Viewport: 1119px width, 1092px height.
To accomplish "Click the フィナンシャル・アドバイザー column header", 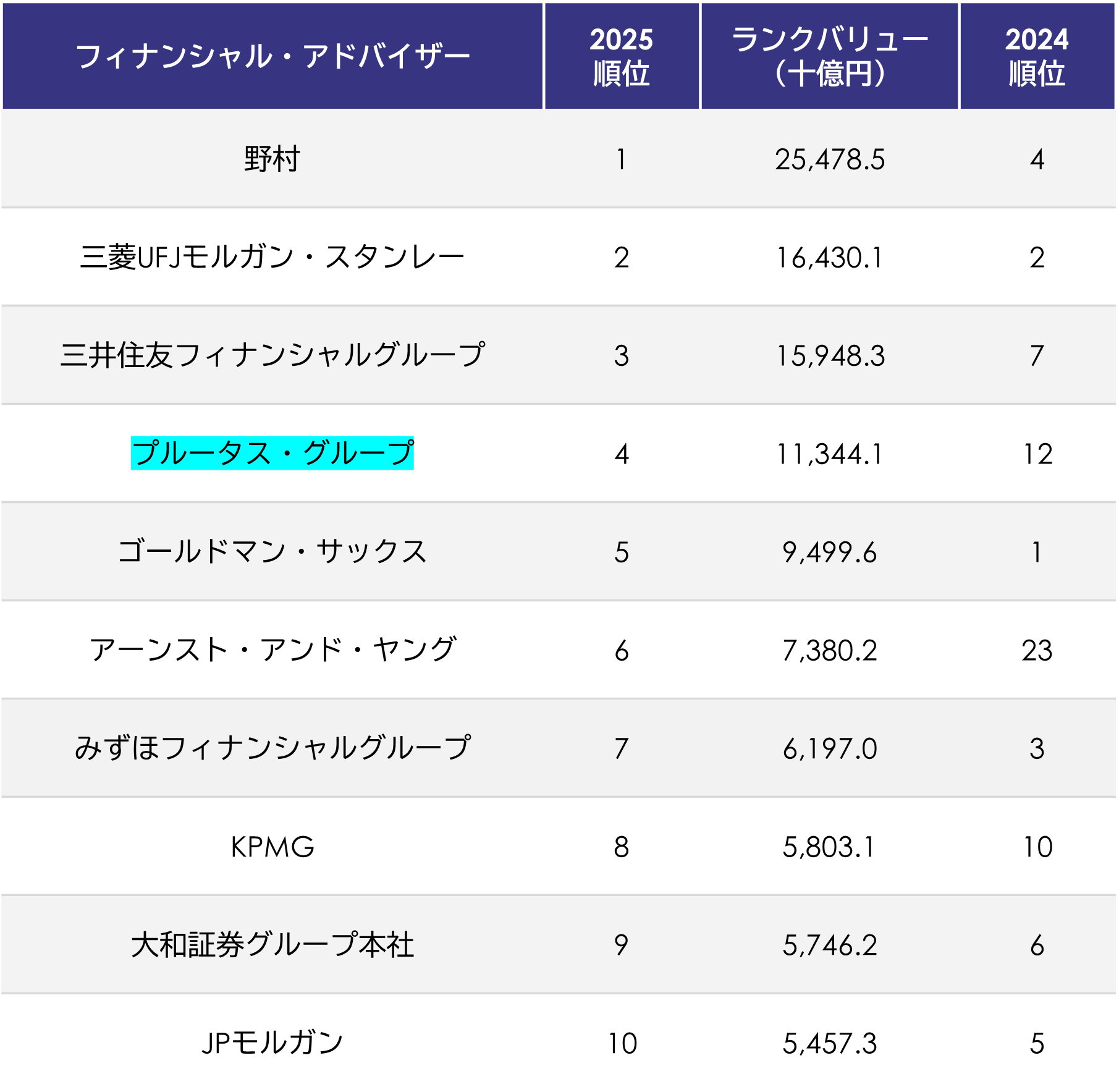I will 272,56.
